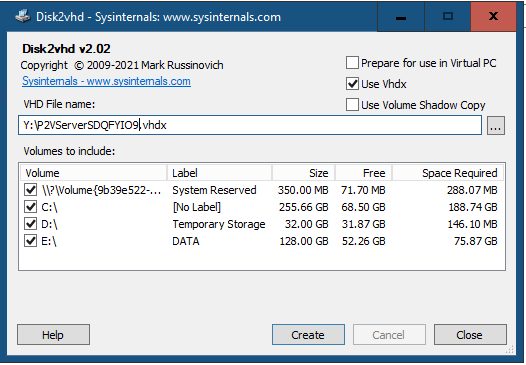
Task: Select the [No Label] cell
Action: coord(197,207)
